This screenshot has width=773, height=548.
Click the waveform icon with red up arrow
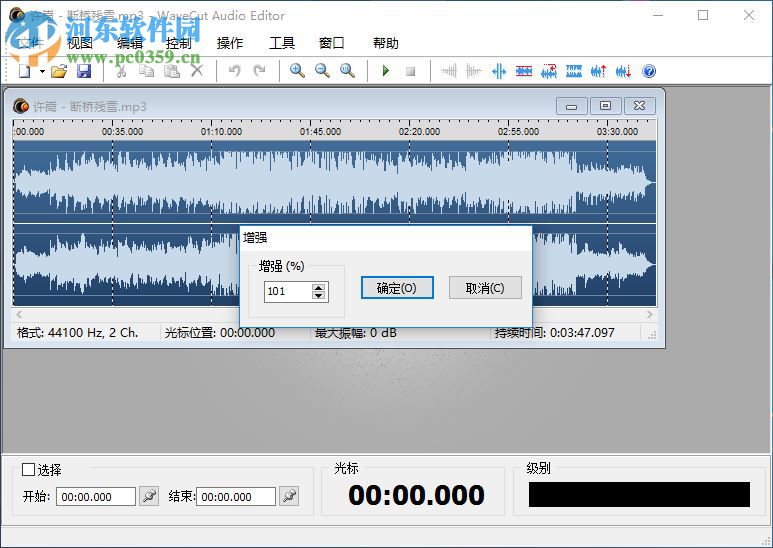click(599, 71)
